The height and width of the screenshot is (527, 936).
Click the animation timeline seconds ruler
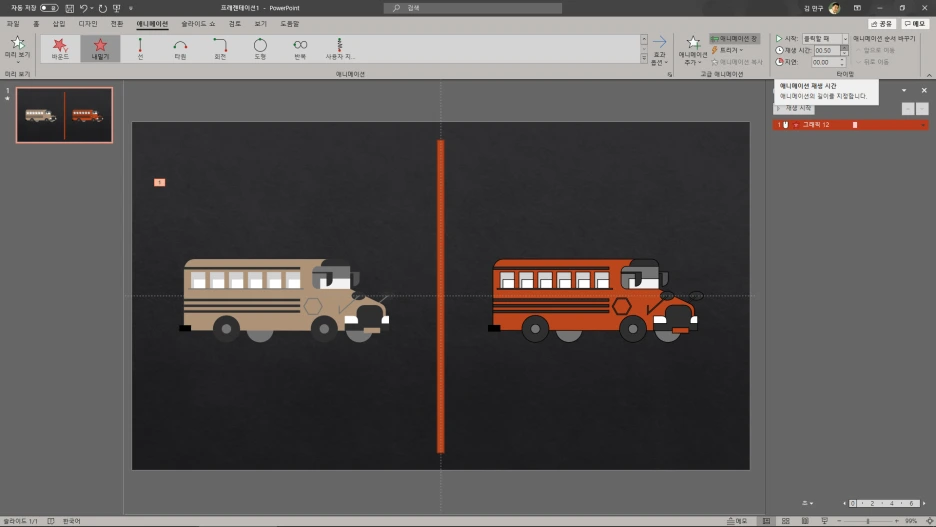(884, 503)
